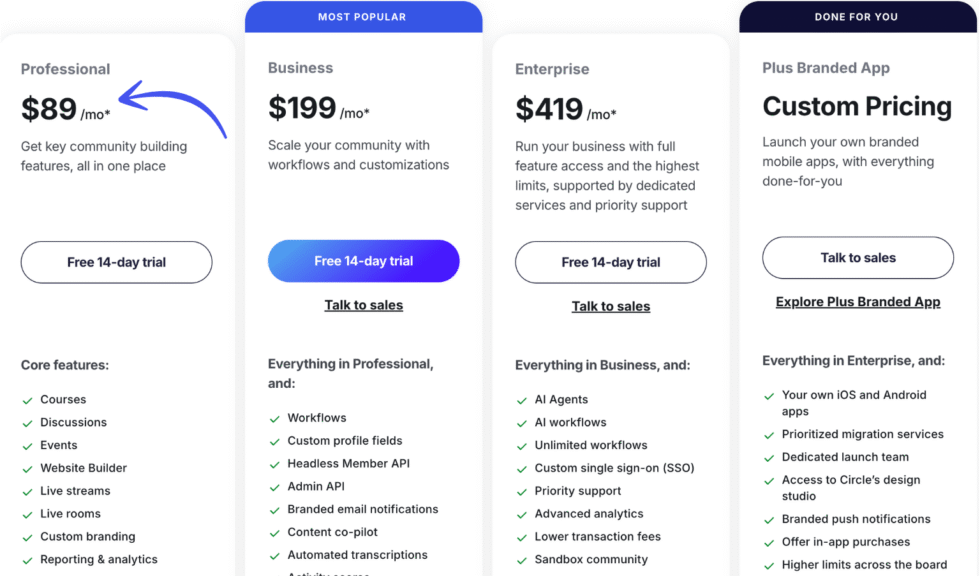This screenshot has height=576, width=980.
Task: Click the MOST POPULAR banner above Business plan
Action: coord(363,16)
